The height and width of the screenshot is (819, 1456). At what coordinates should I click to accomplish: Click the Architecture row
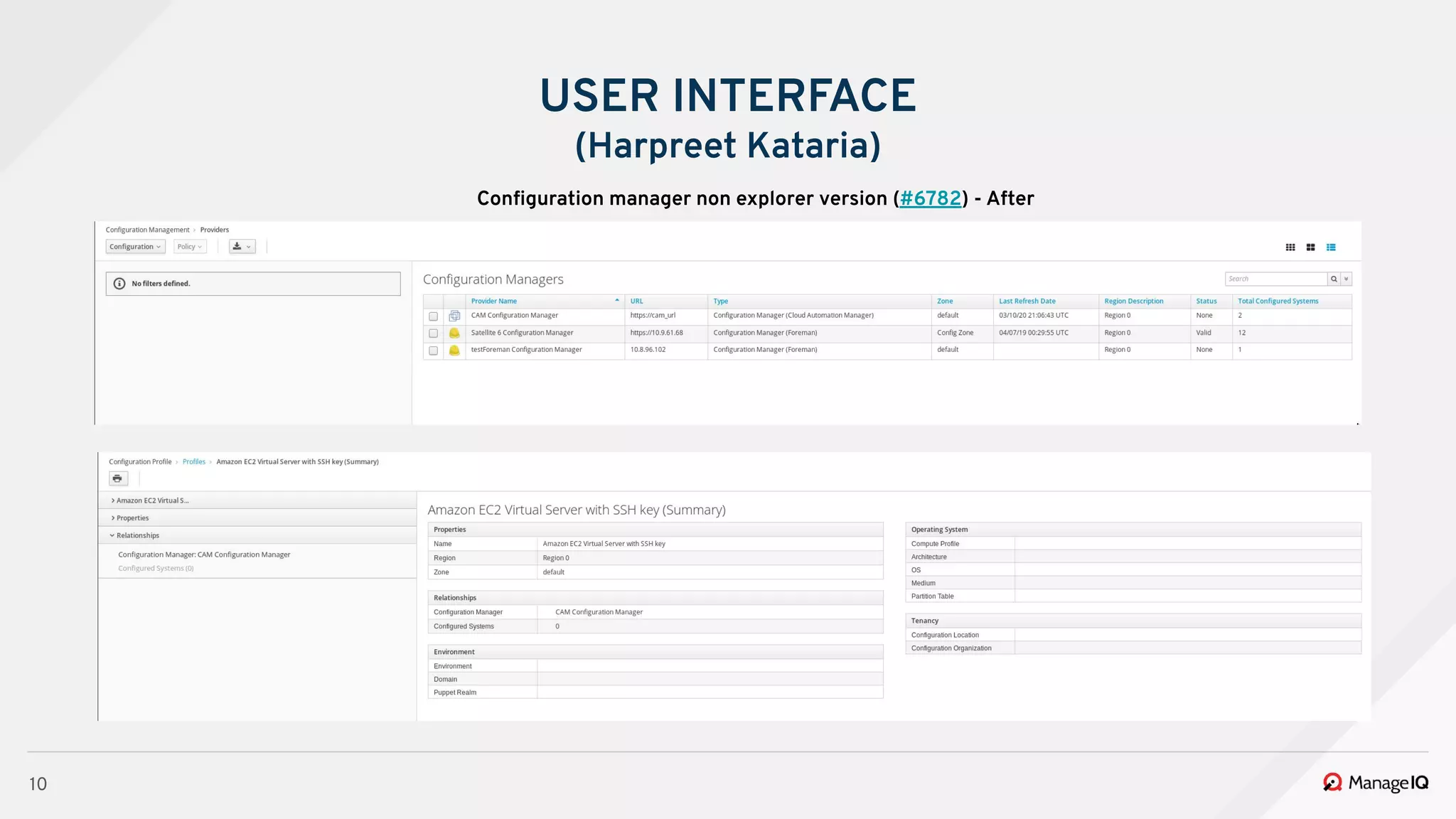point(1133,557)
